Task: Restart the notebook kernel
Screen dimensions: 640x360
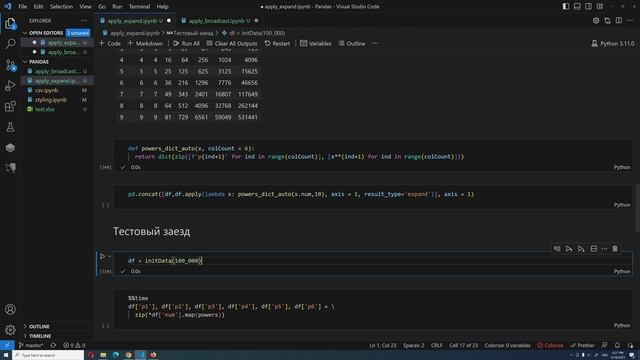Action: (277, 43)
